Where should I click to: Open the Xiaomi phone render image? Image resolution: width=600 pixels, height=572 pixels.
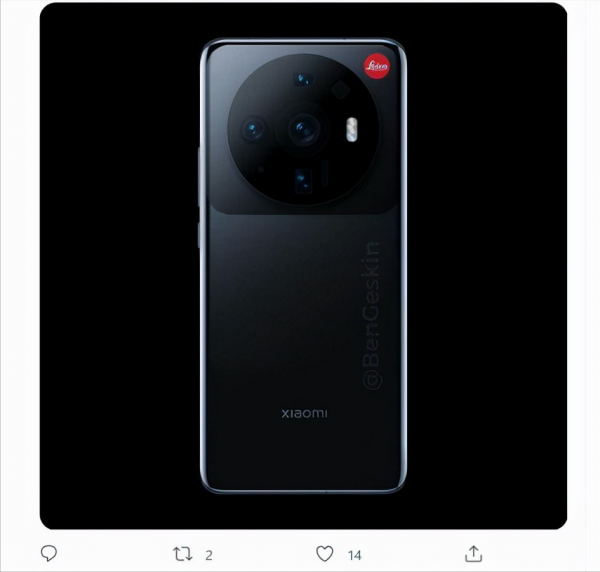click(303, 266)
